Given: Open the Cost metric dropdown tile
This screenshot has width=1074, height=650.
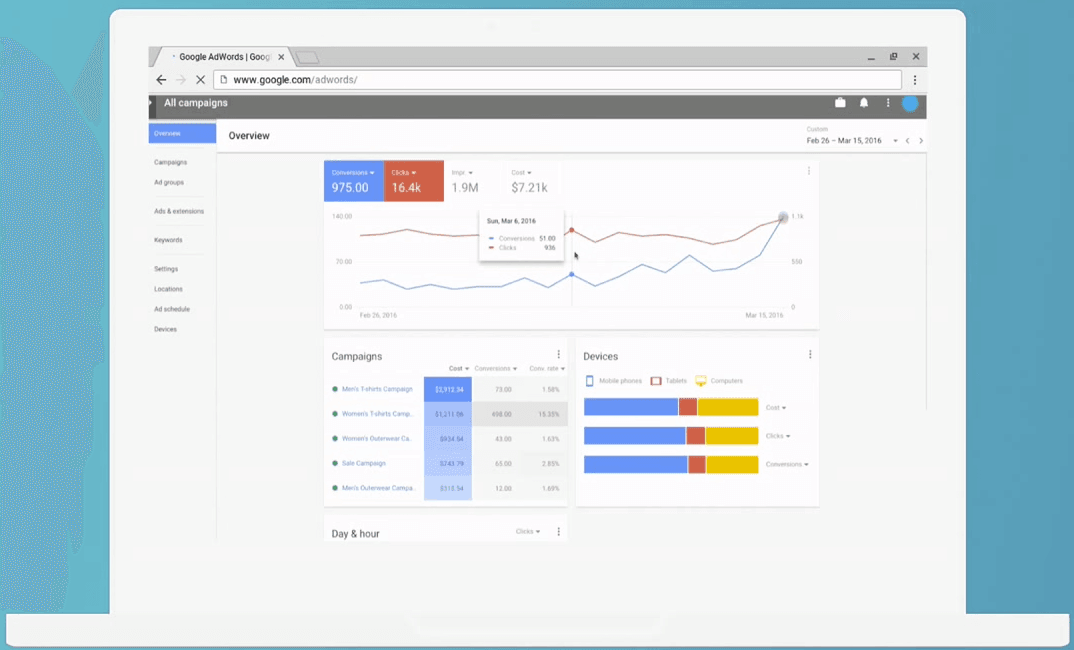Looking at the screenshot, I should pyautogui.click(x=533, y=181).
